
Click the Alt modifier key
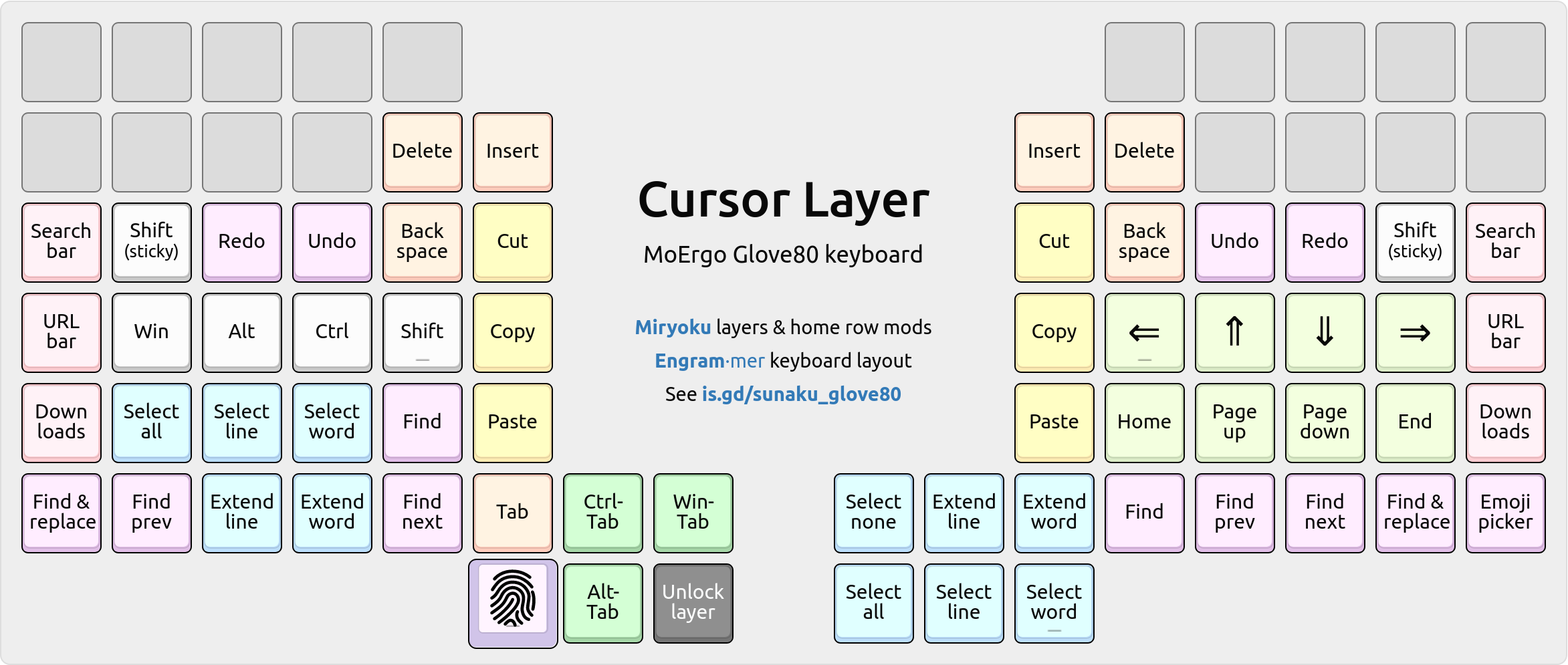coord(241,332)
